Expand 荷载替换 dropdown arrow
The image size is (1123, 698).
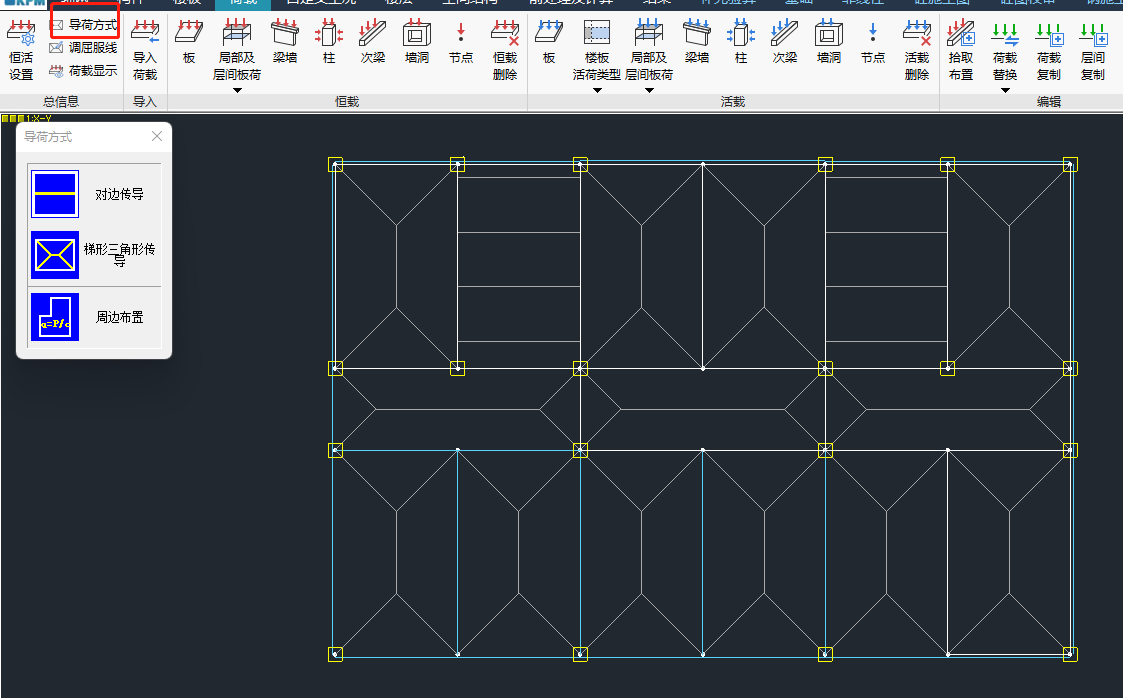coord(1006,90)
